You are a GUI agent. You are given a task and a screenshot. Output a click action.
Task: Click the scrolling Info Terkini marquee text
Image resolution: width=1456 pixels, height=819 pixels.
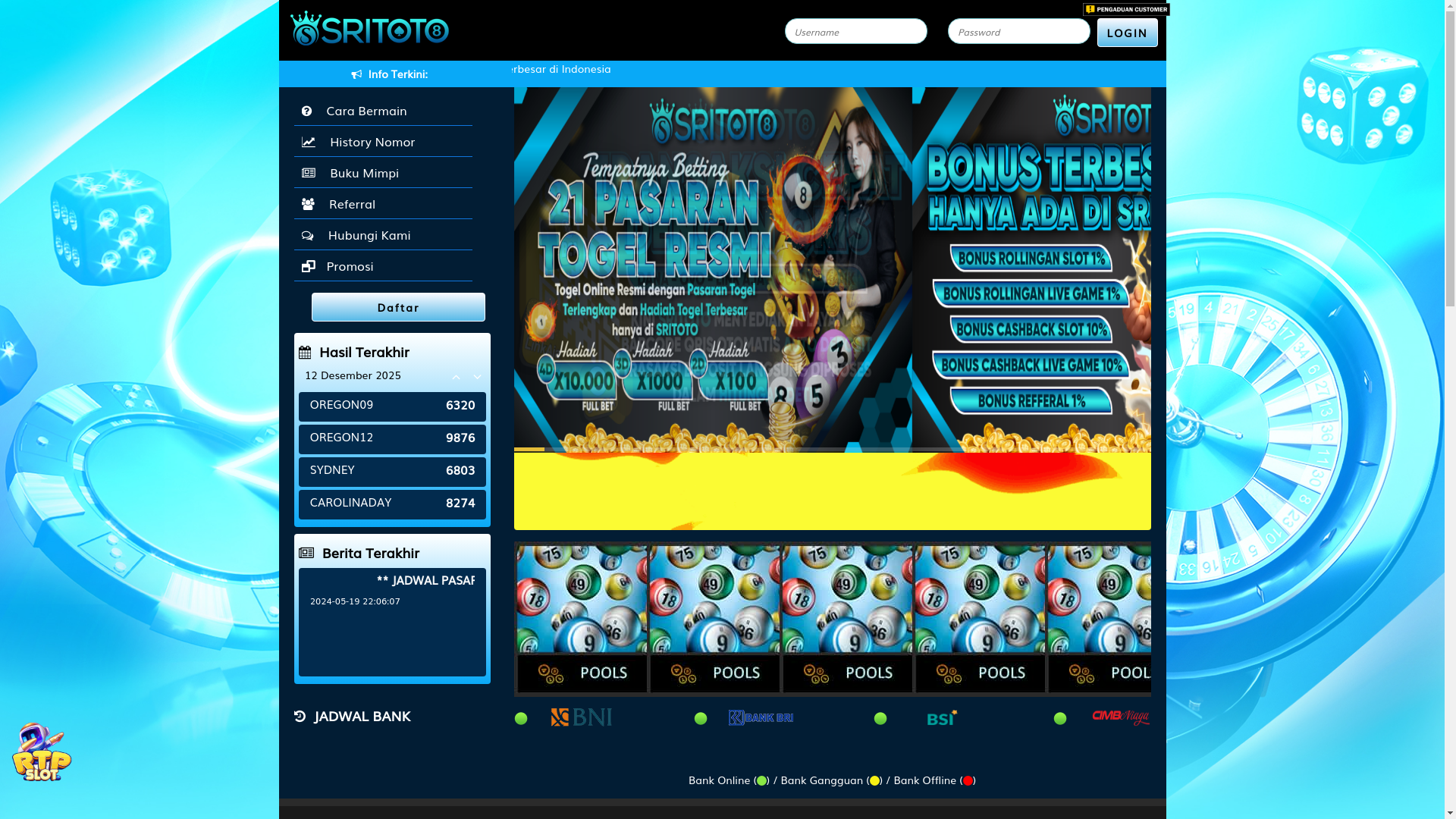(x=561, y=69)
